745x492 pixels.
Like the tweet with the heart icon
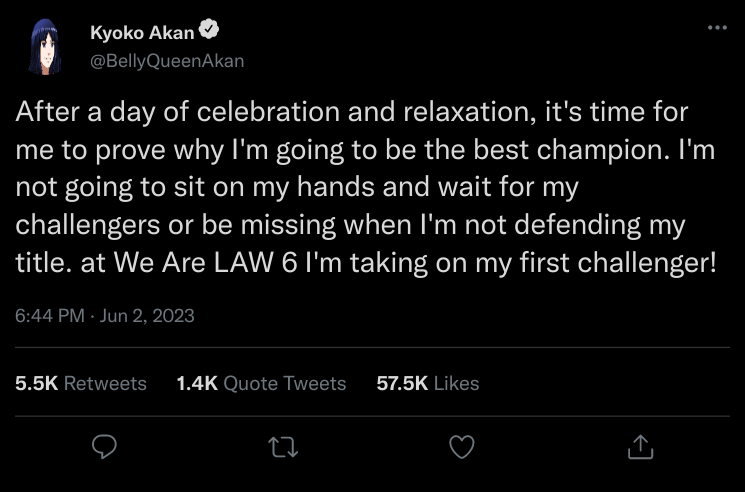coord(461,446)
